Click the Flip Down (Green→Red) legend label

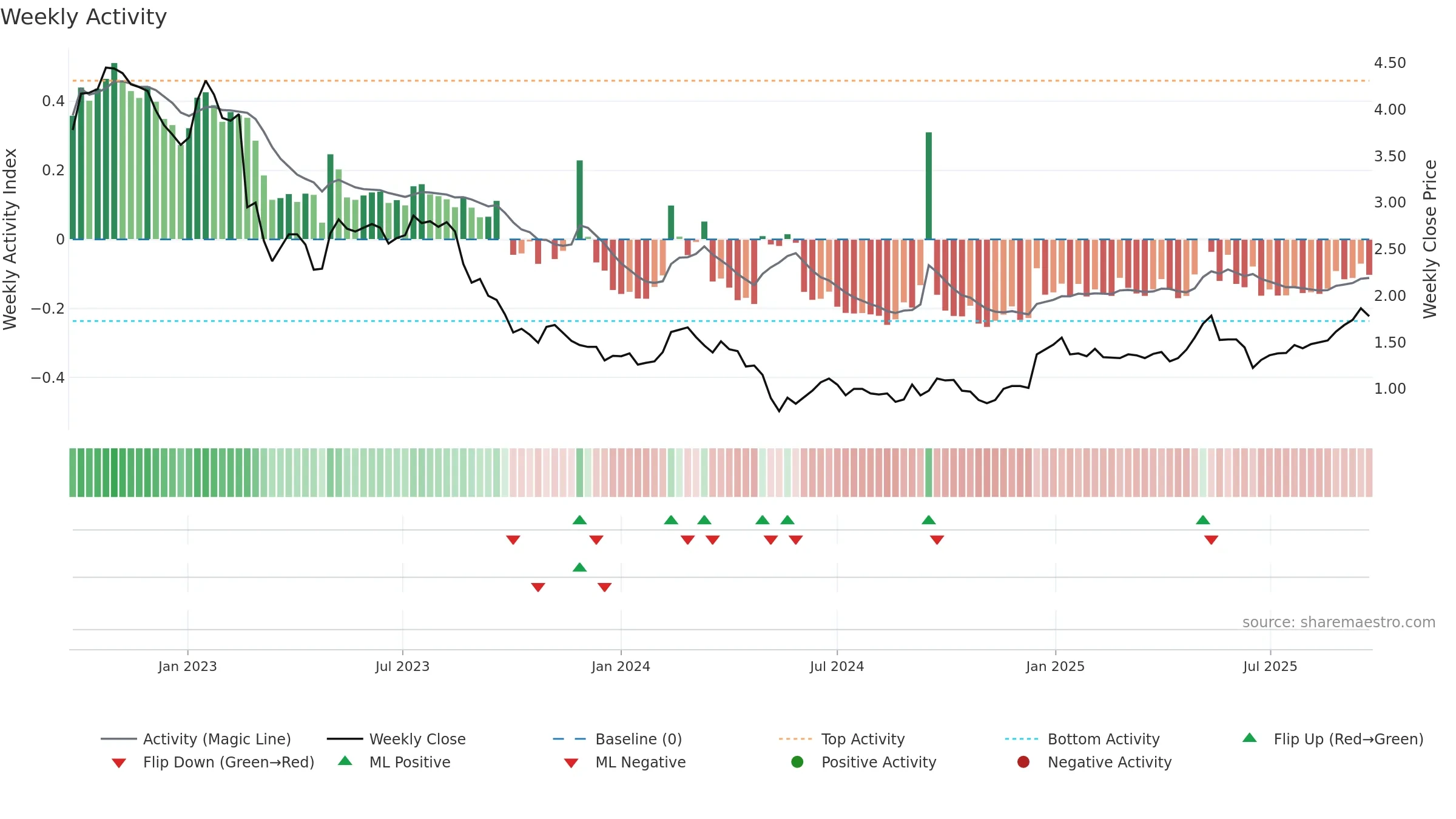(x=229, y=762)
